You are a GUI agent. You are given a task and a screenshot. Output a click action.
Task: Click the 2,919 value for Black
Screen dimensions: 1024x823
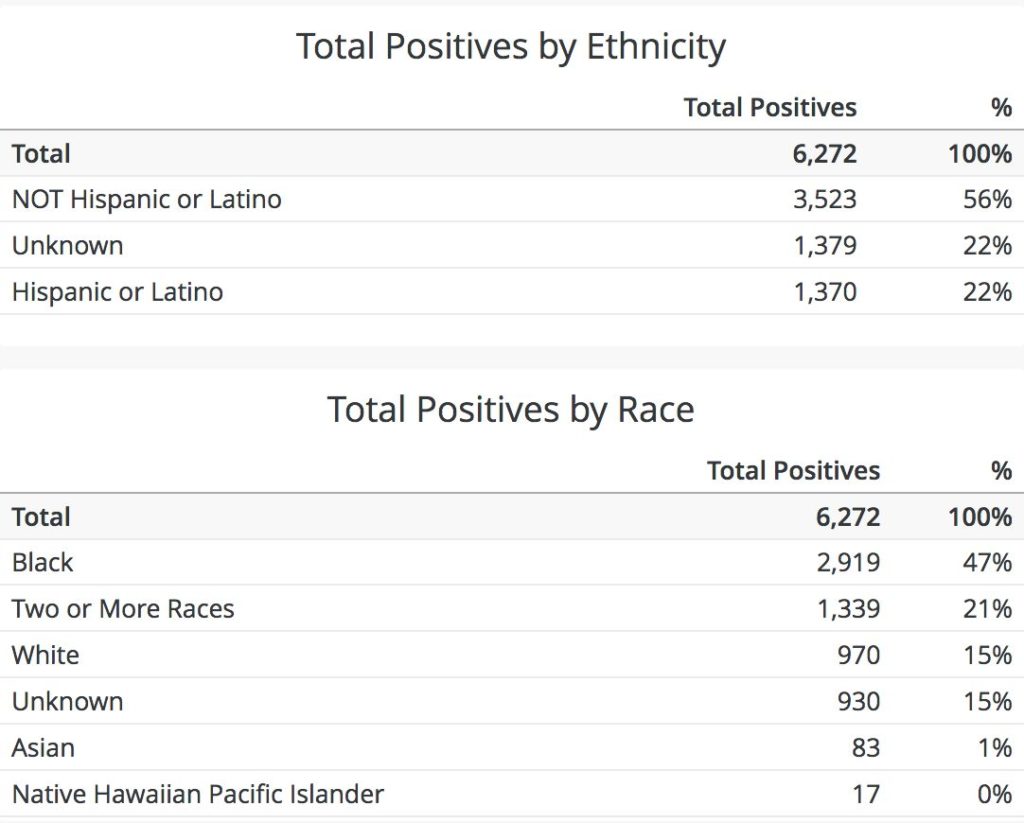click(848, 562)
